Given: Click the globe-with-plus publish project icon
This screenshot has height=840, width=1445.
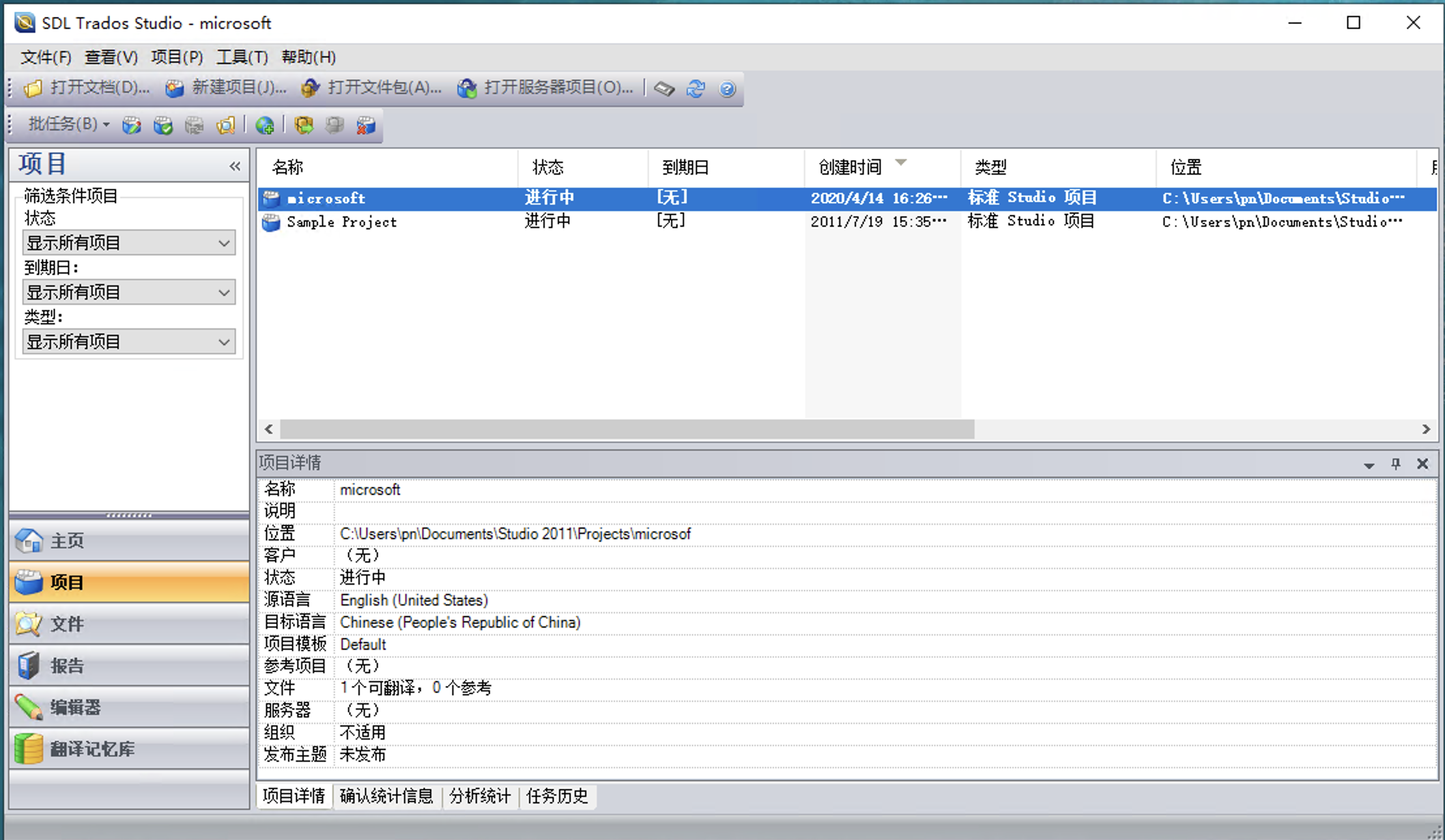Looking at the screenshot, I should coord(264,125).
